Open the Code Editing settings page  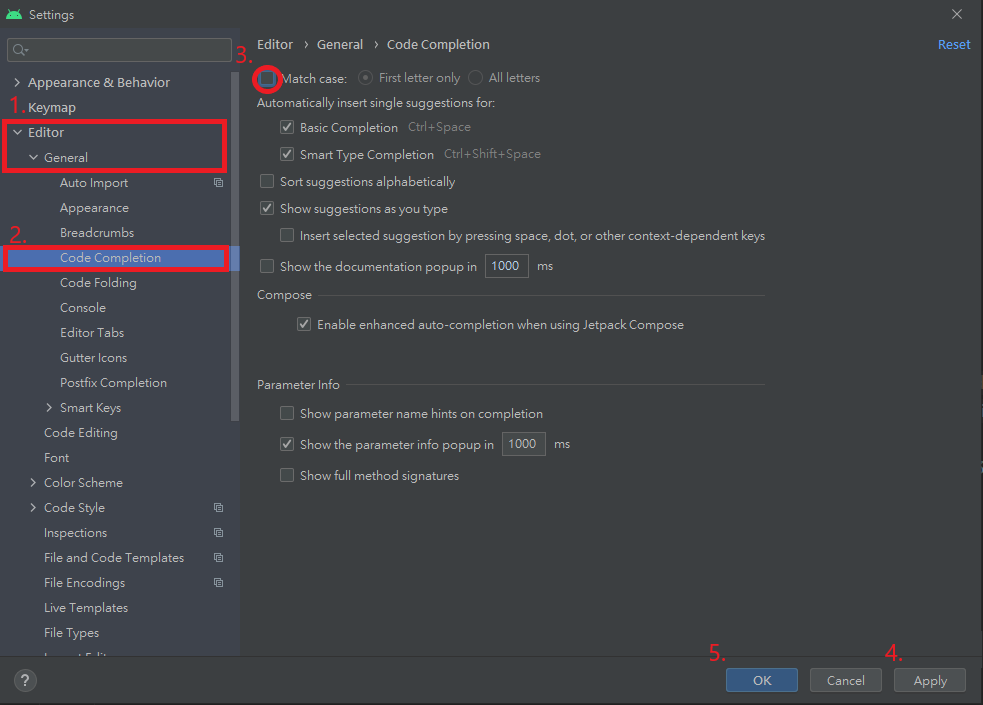[81, 432]
